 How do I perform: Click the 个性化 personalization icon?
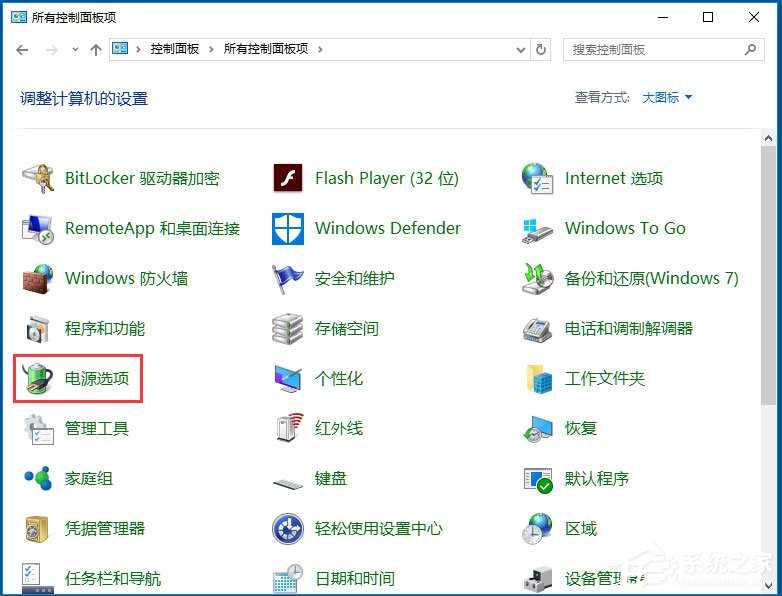tap(288, 378)
